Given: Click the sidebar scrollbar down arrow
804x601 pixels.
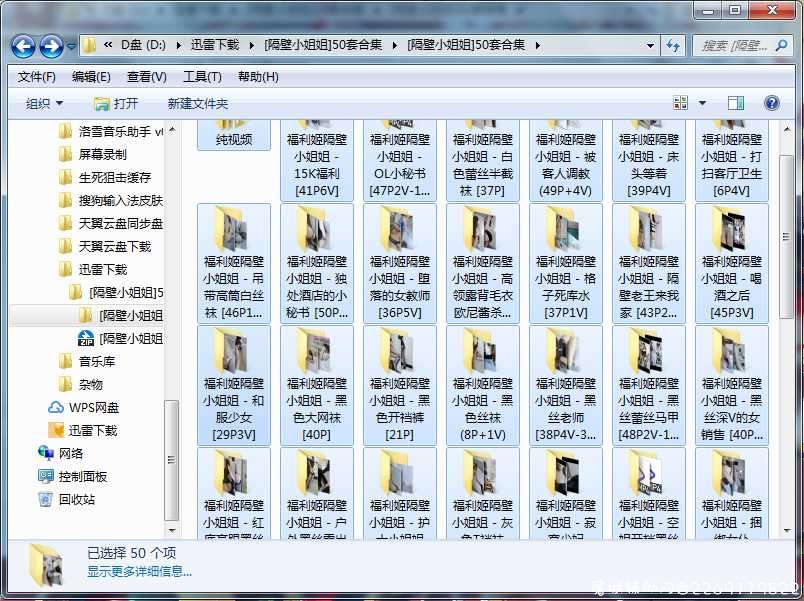Looking at the screenshot, I should [x=172, y=530].
